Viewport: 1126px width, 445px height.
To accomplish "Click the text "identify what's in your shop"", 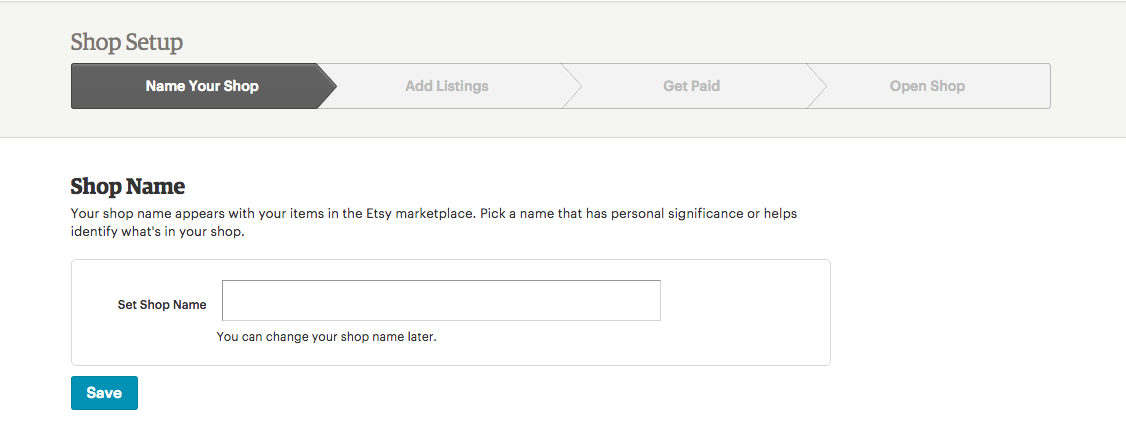I will (x=156, y=233).
